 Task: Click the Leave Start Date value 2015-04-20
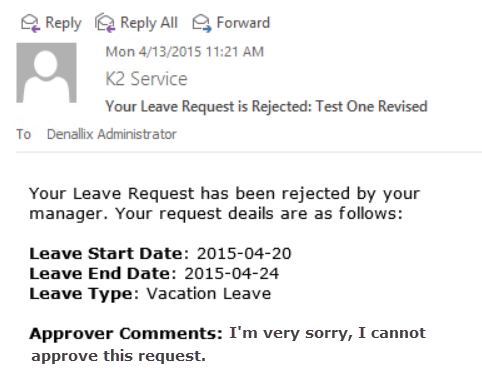pyautogui.click(x=244, y=254)
